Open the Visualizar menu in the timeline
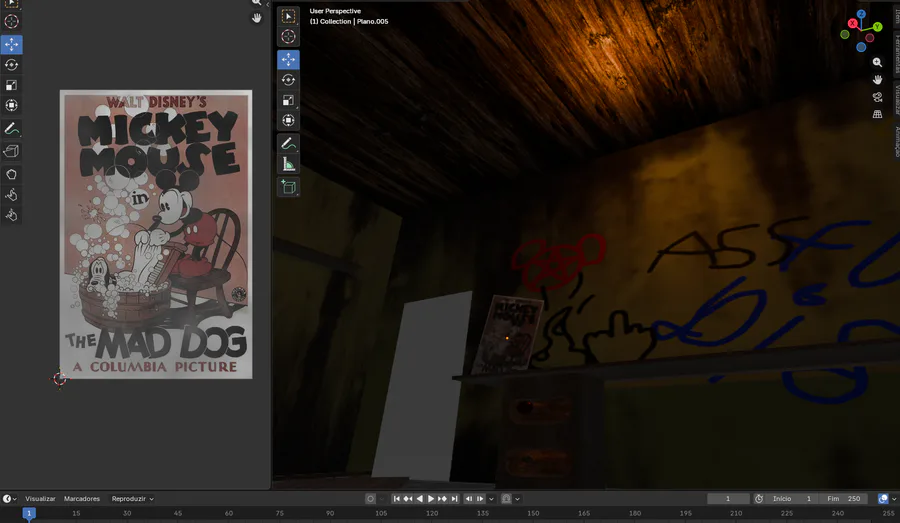 point(40,499)
